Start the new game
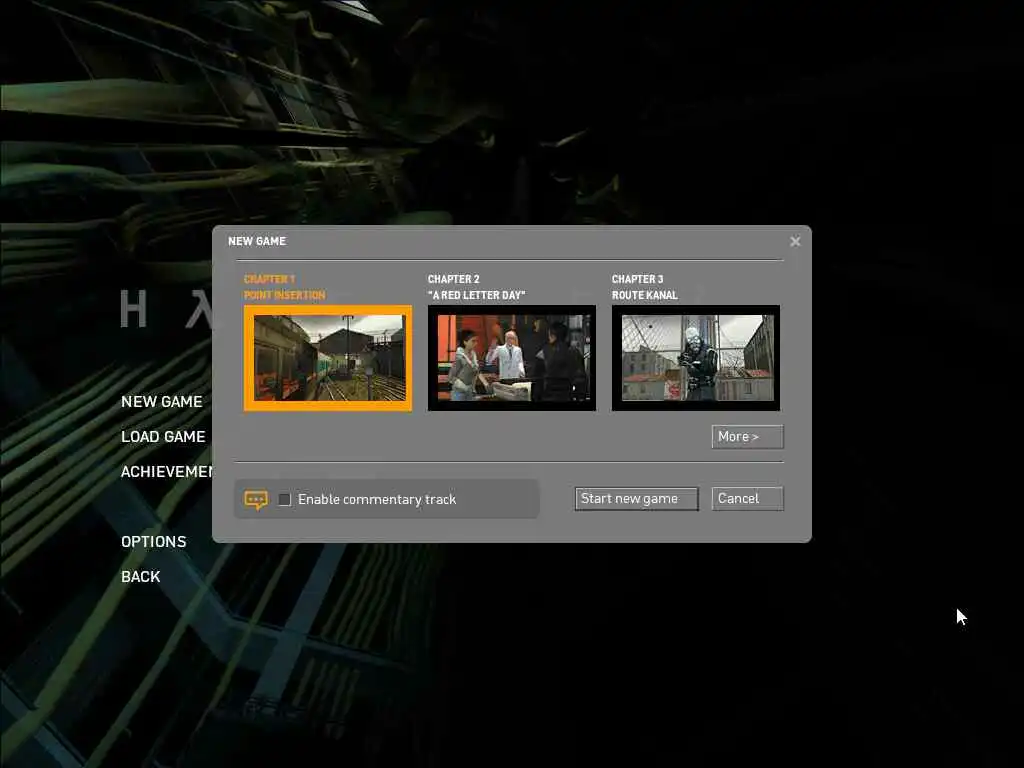 [637, 499]
